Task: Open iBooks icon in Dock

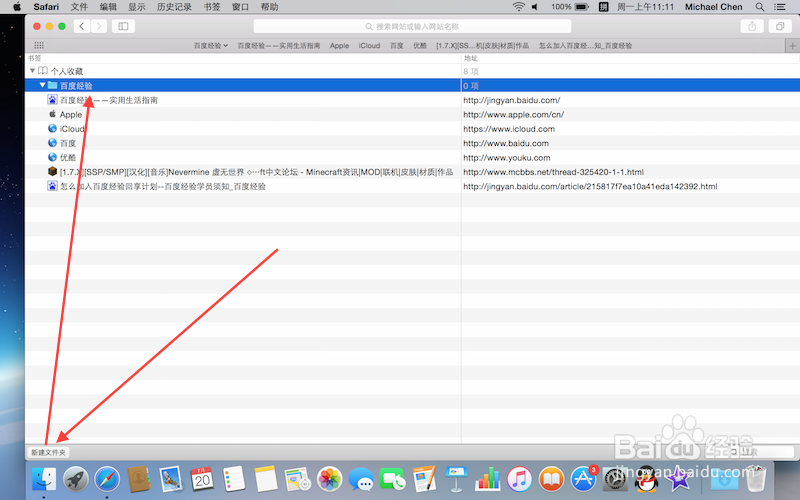Action: click(551, 480)
